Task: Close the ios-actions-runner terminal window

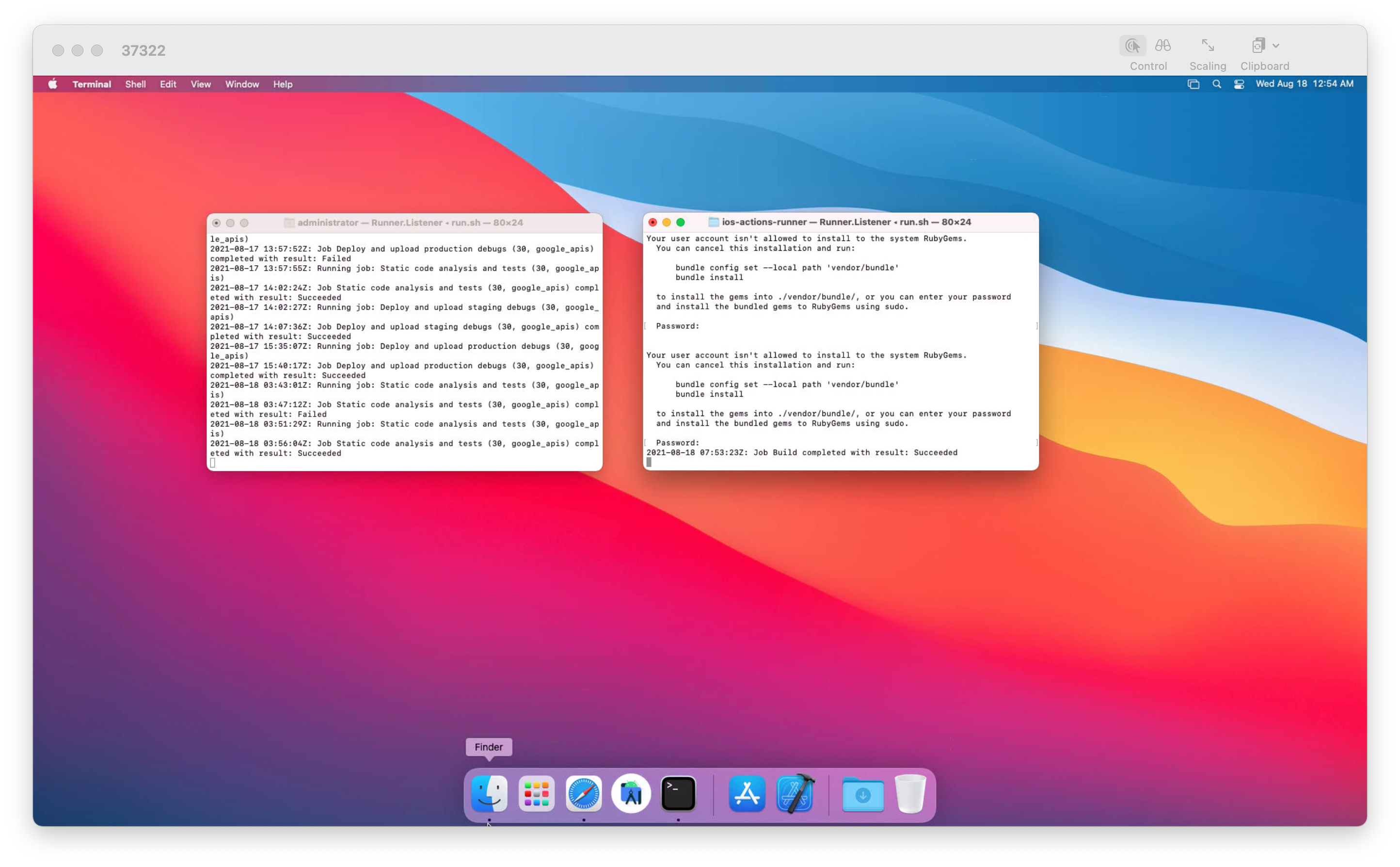Action: [x=652, y=222]
